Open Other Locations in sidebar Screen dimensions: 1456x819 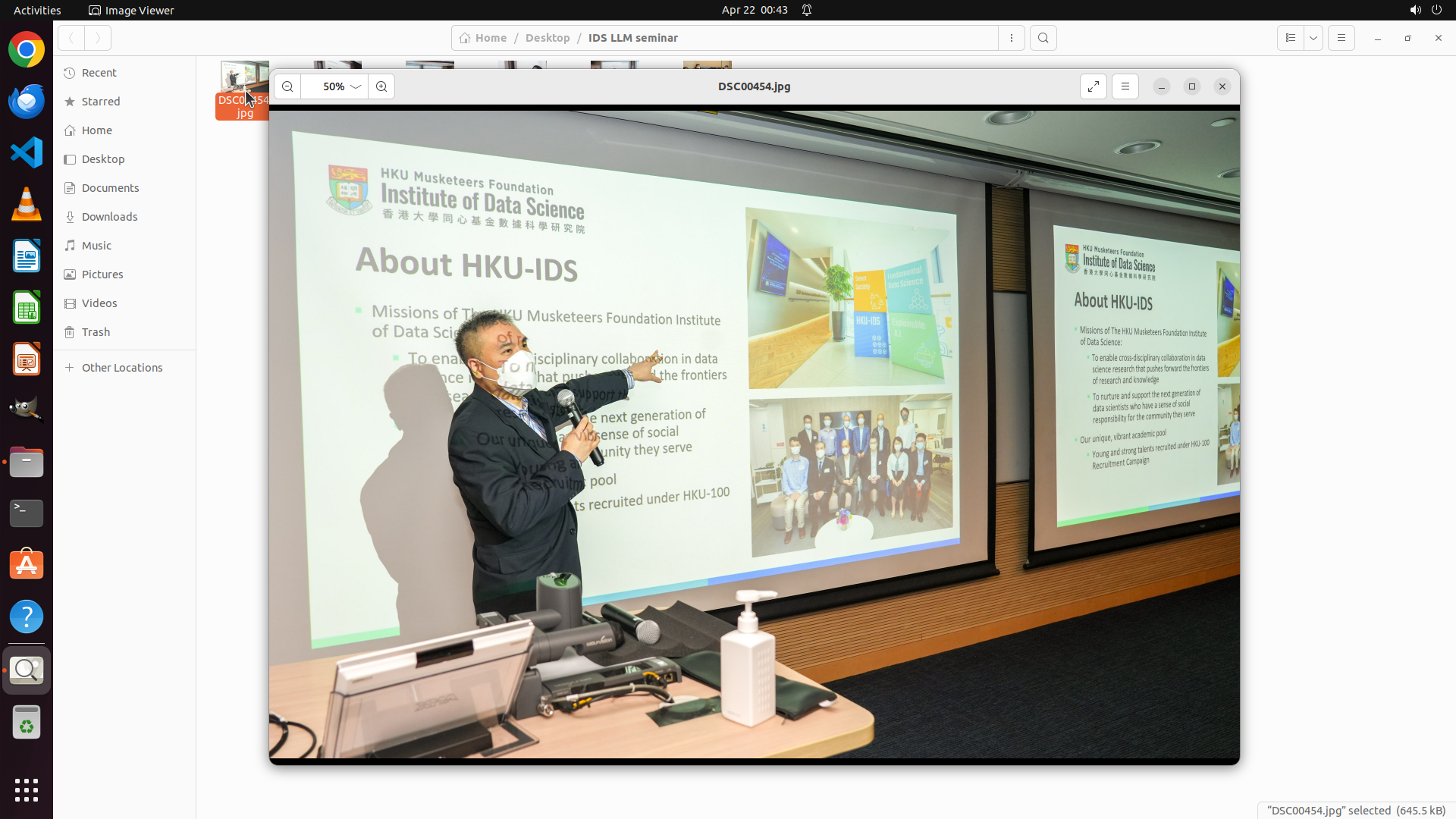click(121, 368)
